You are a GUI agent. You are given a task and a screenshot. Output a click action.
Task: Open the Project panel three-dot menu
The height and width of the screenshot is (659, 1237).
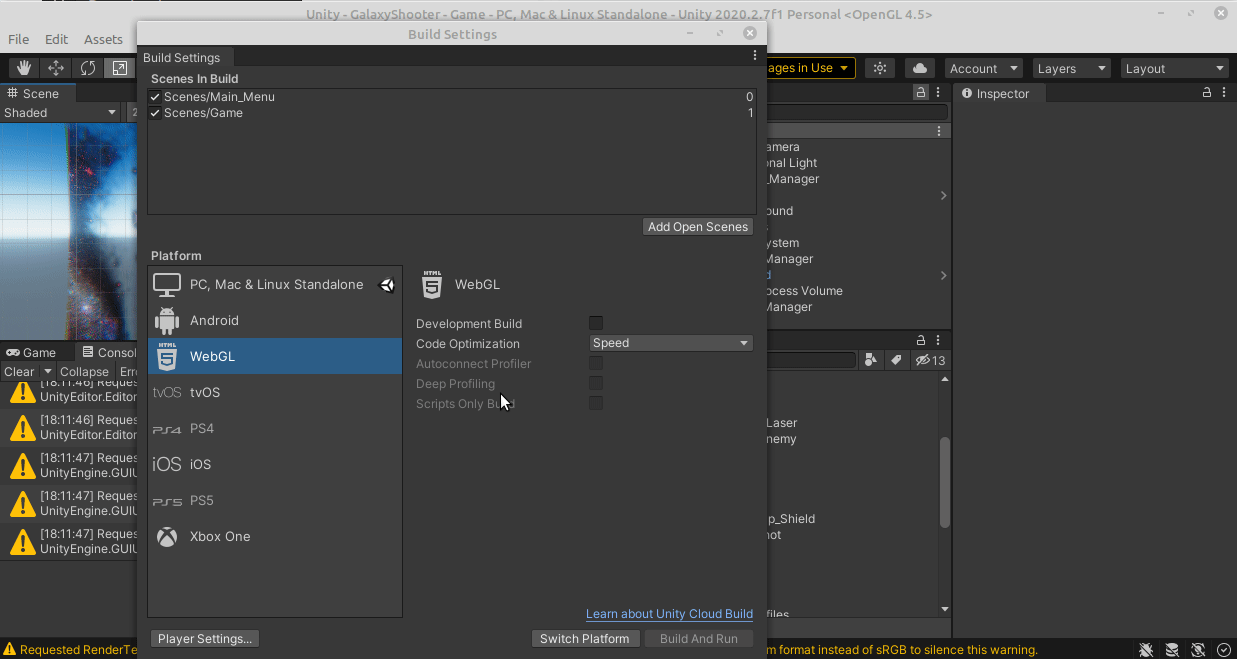point(939,340)
